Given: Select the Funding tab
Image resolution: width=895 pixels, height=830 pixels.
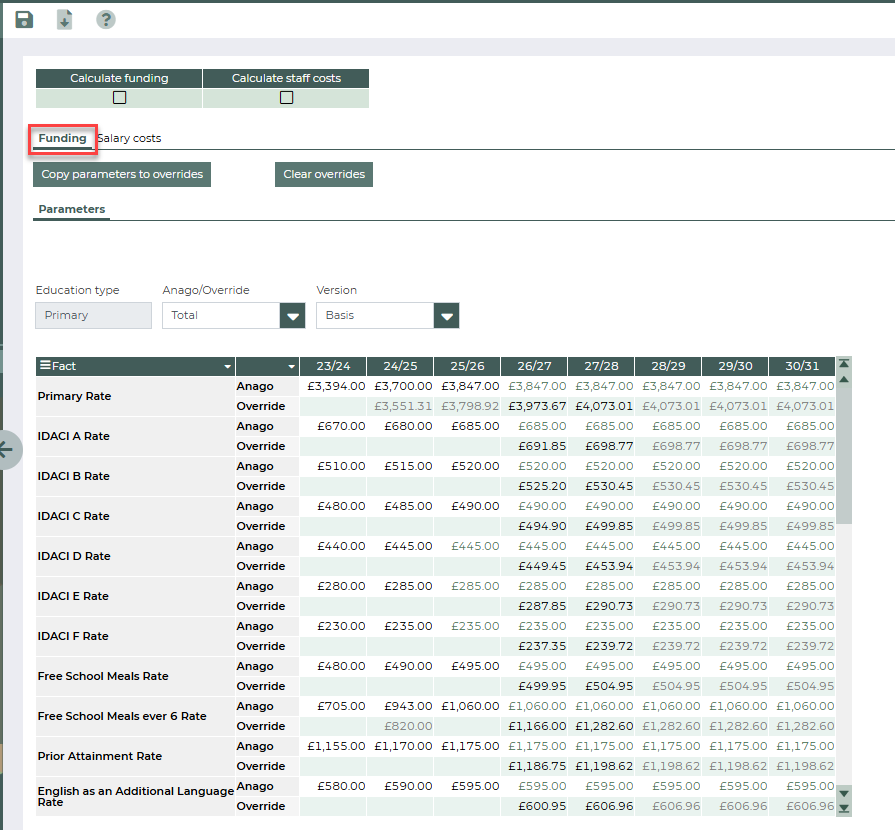Looking at the screenshot, I should 62,138.
